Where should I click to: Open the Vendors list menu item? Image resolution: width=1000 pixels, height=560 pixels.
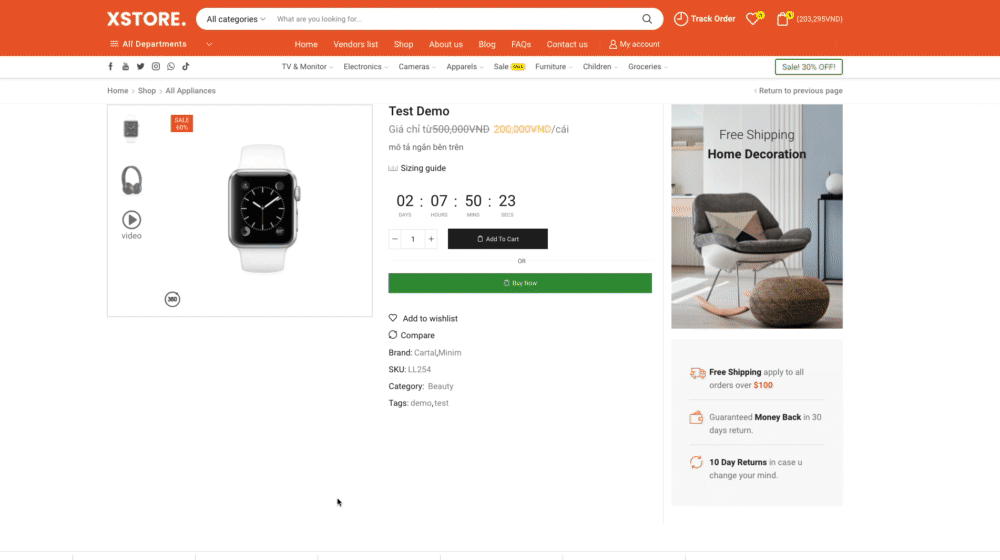pyautogui.click(x=355, y=44)
